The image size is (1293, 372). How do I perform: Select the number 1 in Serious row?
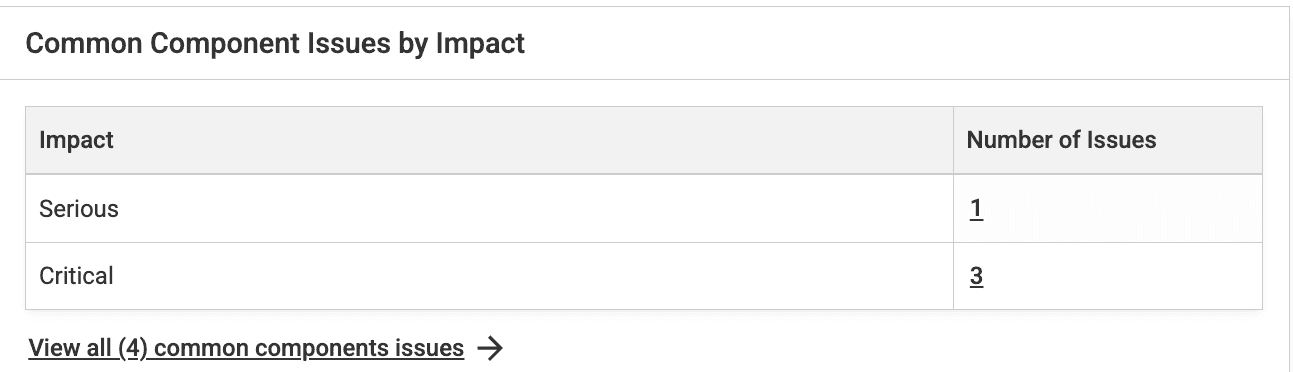[x=976, y=209]
